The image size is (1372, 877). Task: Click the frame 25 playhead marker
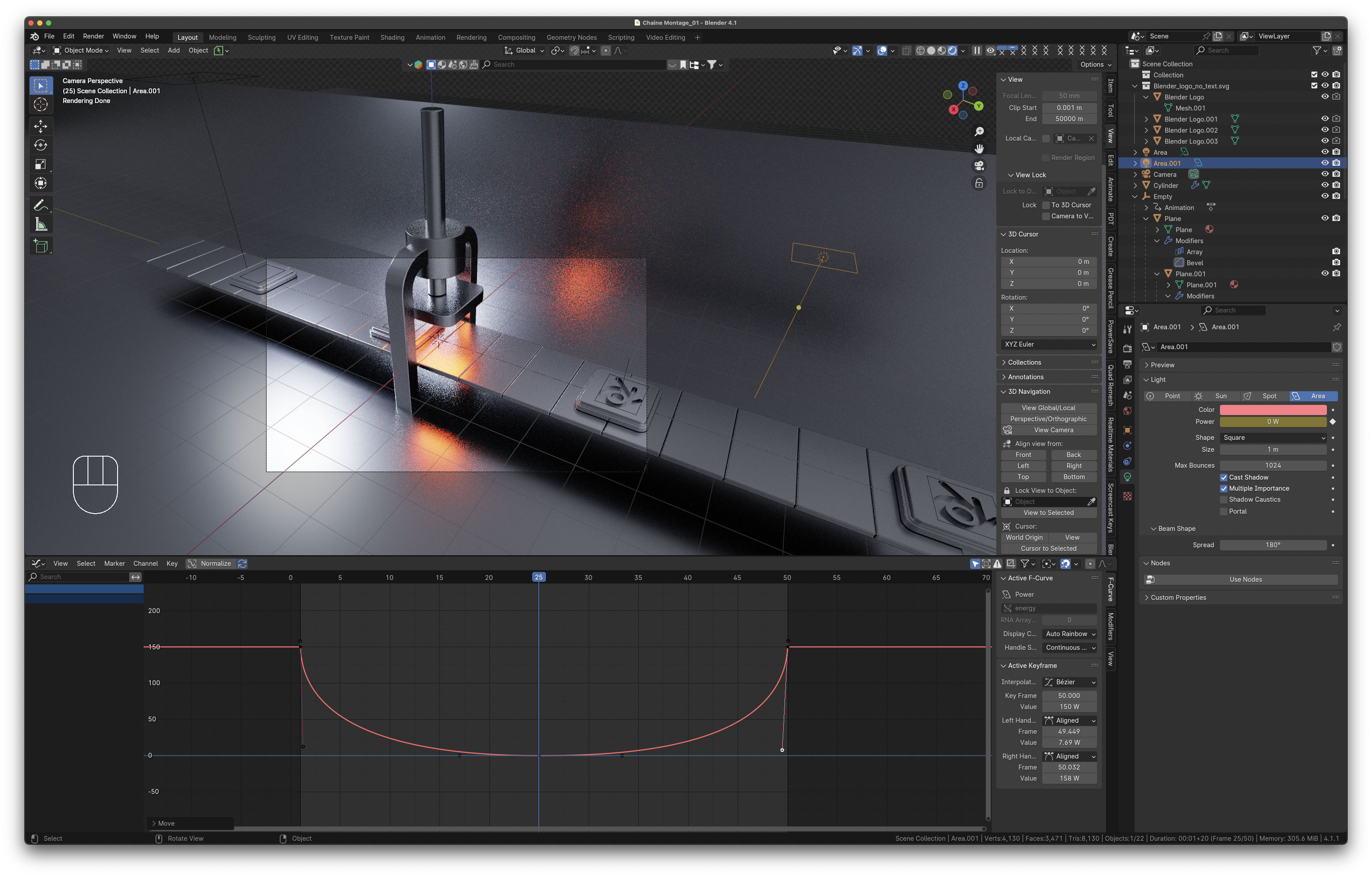click(x=538, y=577)
